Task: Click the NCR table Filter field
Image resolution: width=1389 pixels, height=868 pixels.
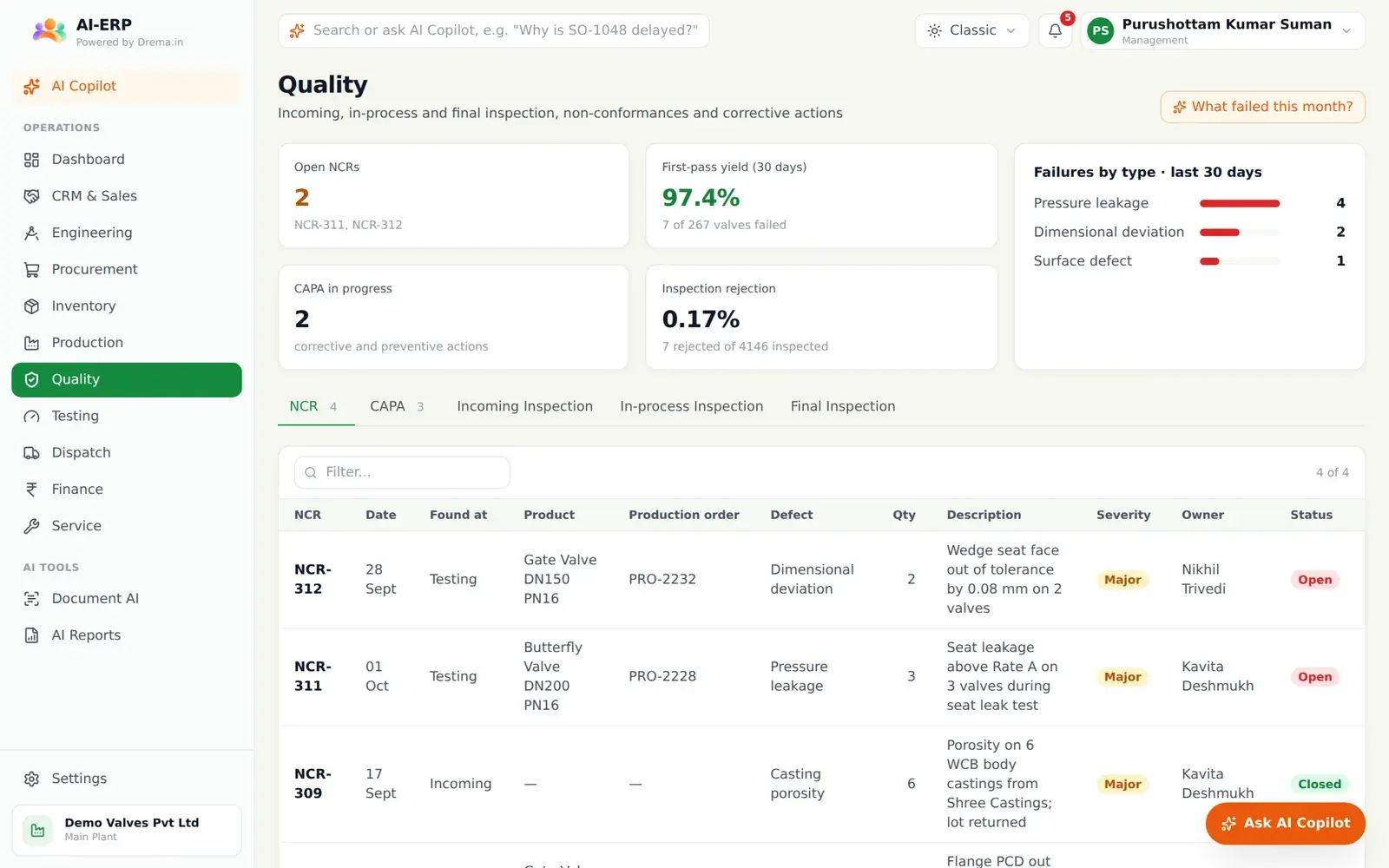Action: point(402,472)
